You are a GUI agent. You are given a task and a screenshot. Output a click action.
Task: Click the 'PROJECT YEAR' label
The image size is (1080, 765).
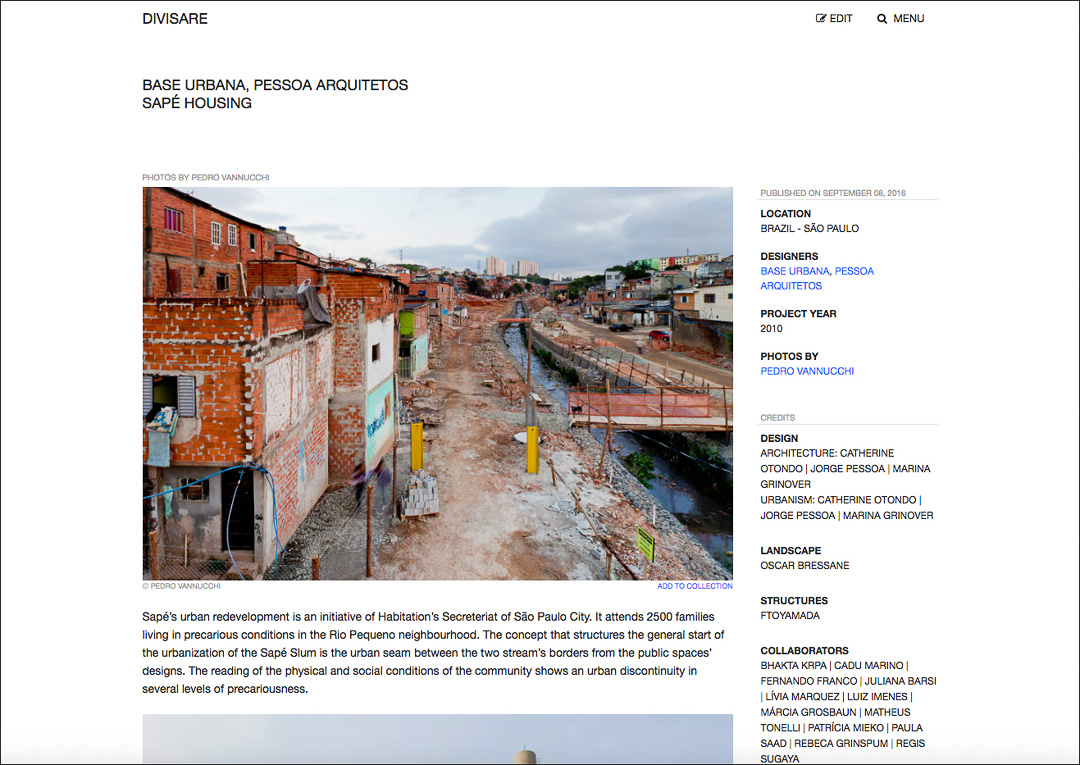point(798,314)
